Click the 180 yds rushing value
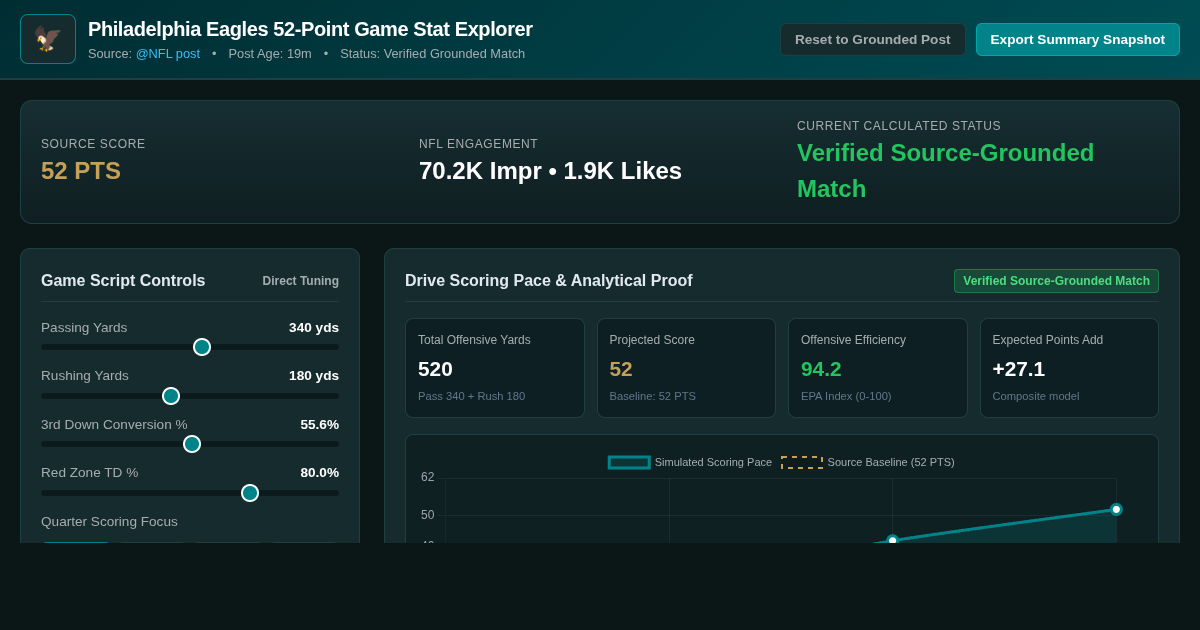The height and width of the screenshot is (630, 1200). coord(314,376)
